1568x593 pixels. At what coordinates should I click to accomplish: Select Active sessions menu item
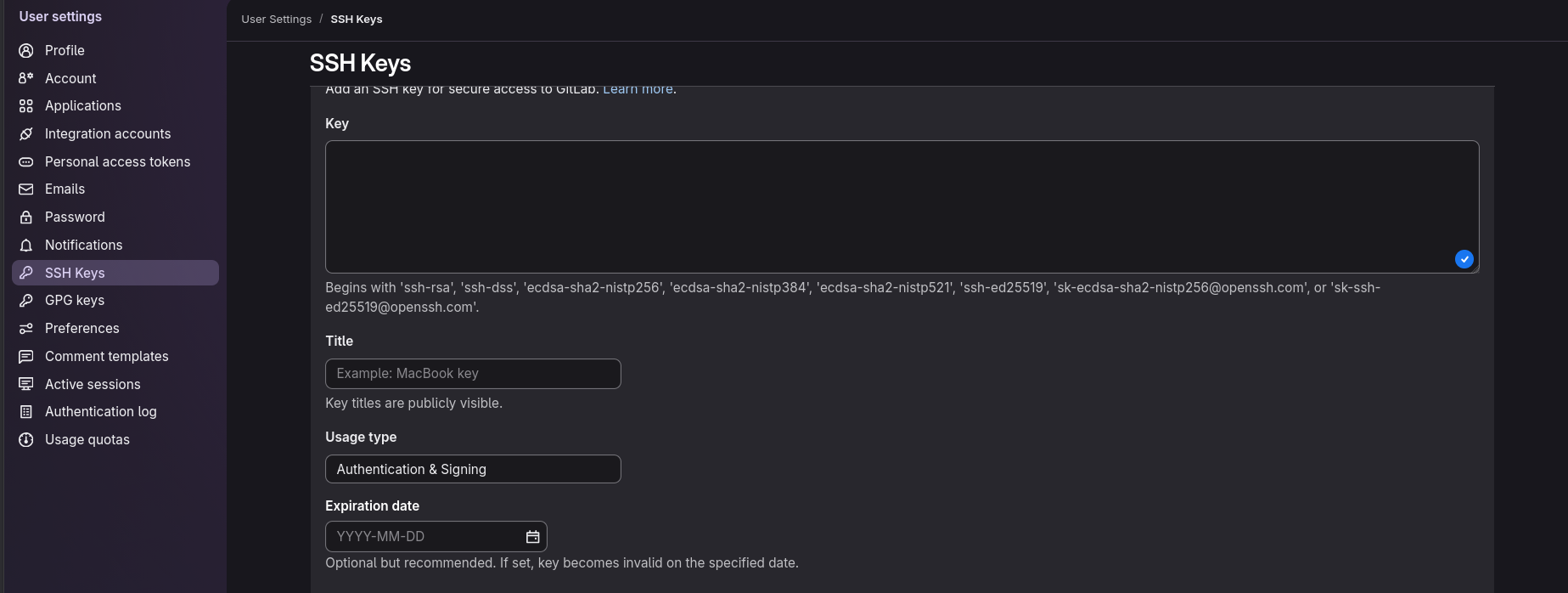tap(93, 384)
